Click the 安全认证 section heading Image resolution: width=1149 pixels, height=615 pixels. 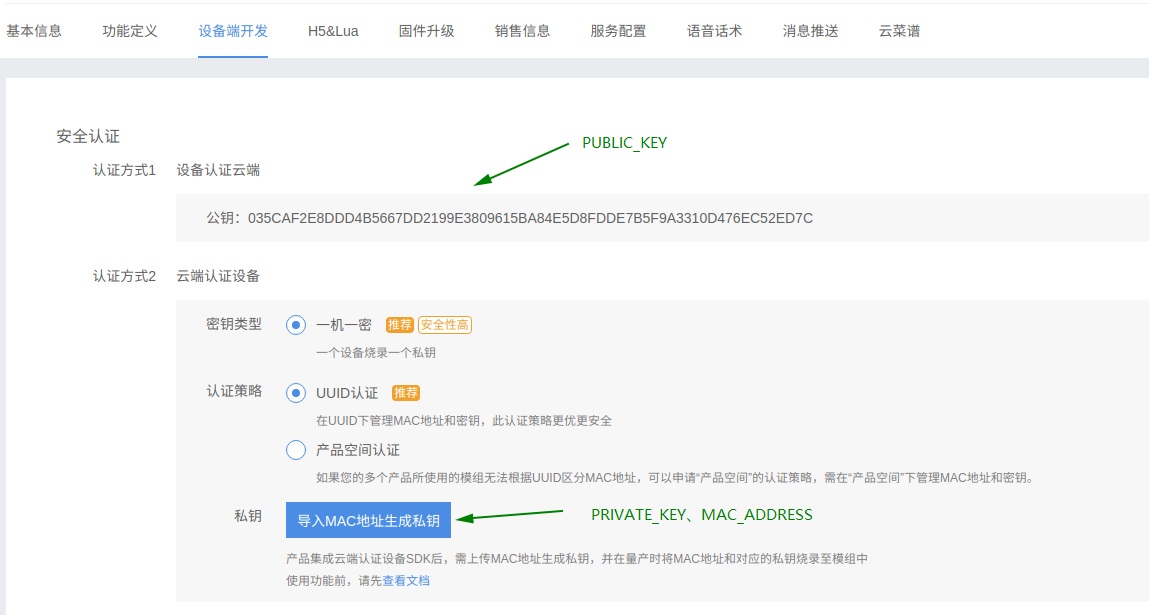pos(88,136)
